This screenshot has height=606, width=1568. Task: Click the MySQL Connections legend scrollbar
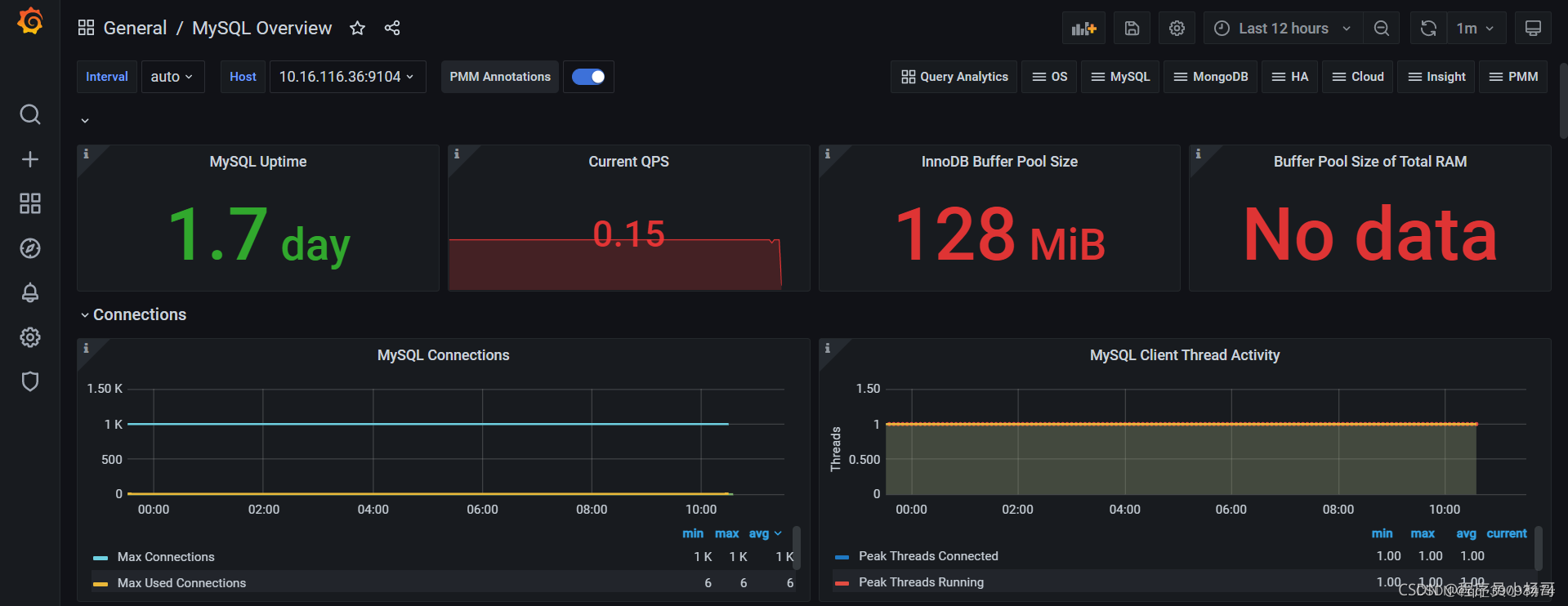(x=797, y=547)
